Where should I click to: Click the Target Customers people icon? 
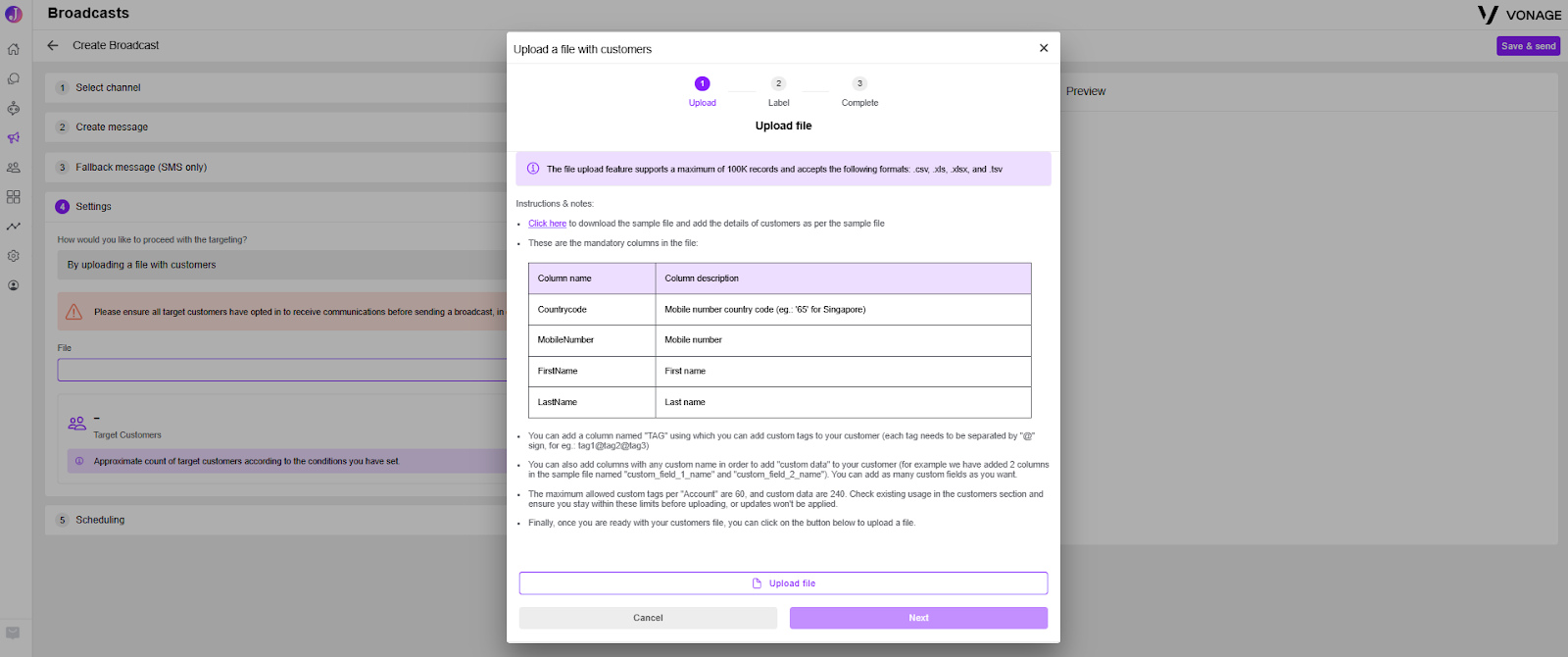77,424
